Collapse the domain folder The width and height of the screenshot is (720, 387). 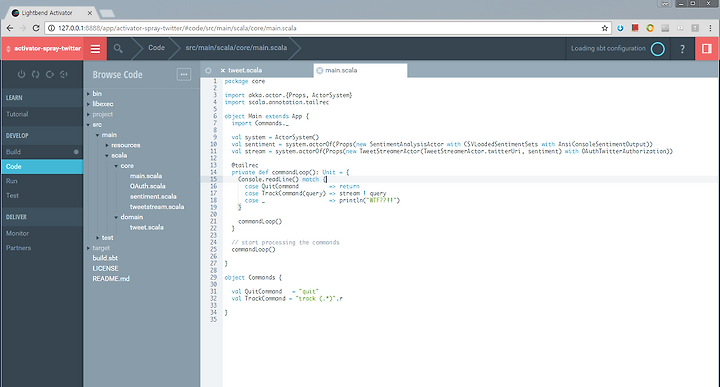coord(116,217)
